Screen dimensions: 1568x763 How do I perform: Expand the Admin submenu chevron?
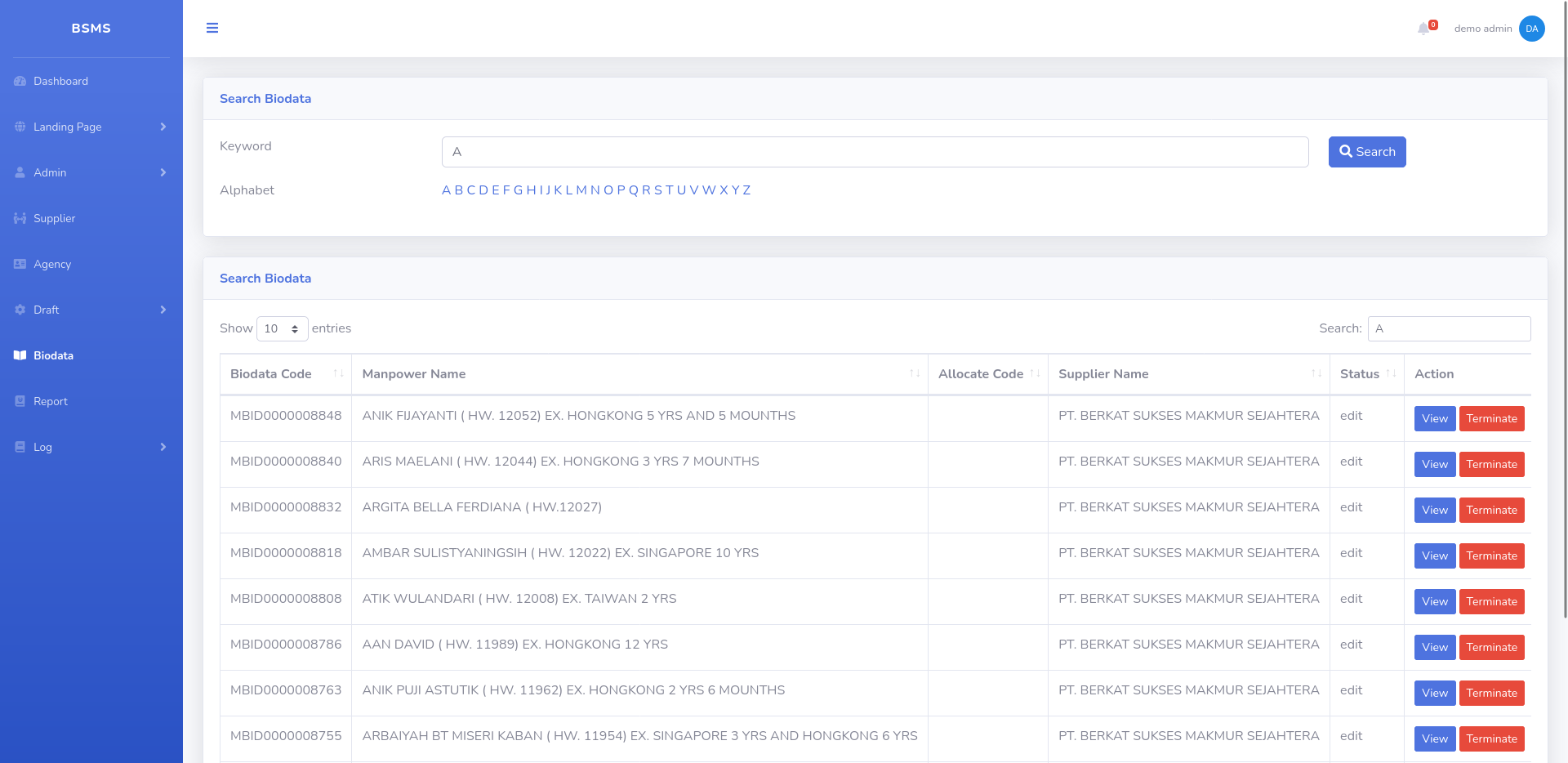pos(163,172)
